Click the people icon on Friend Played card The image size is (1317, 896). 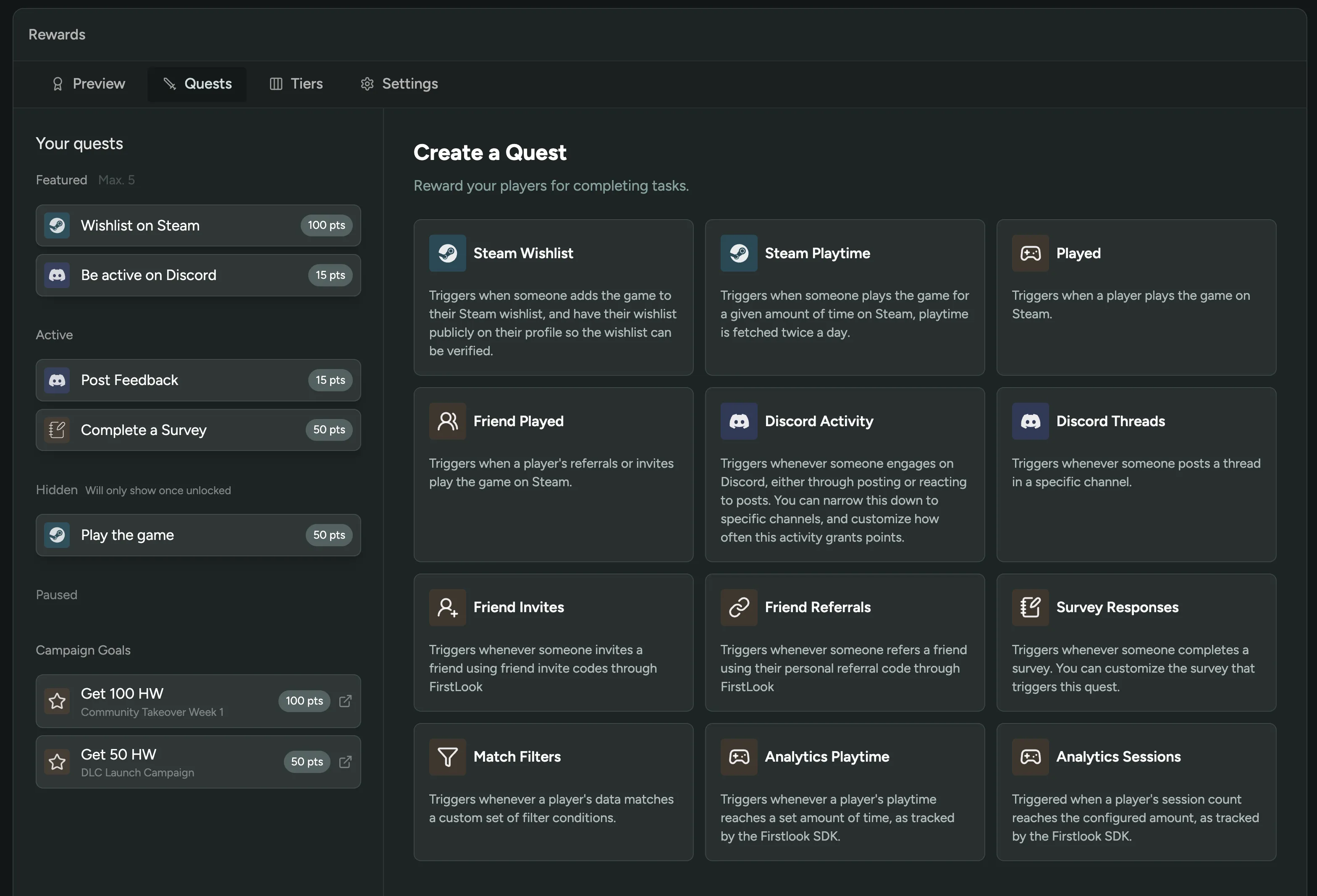pyautogui.click(x=448, y=421)
